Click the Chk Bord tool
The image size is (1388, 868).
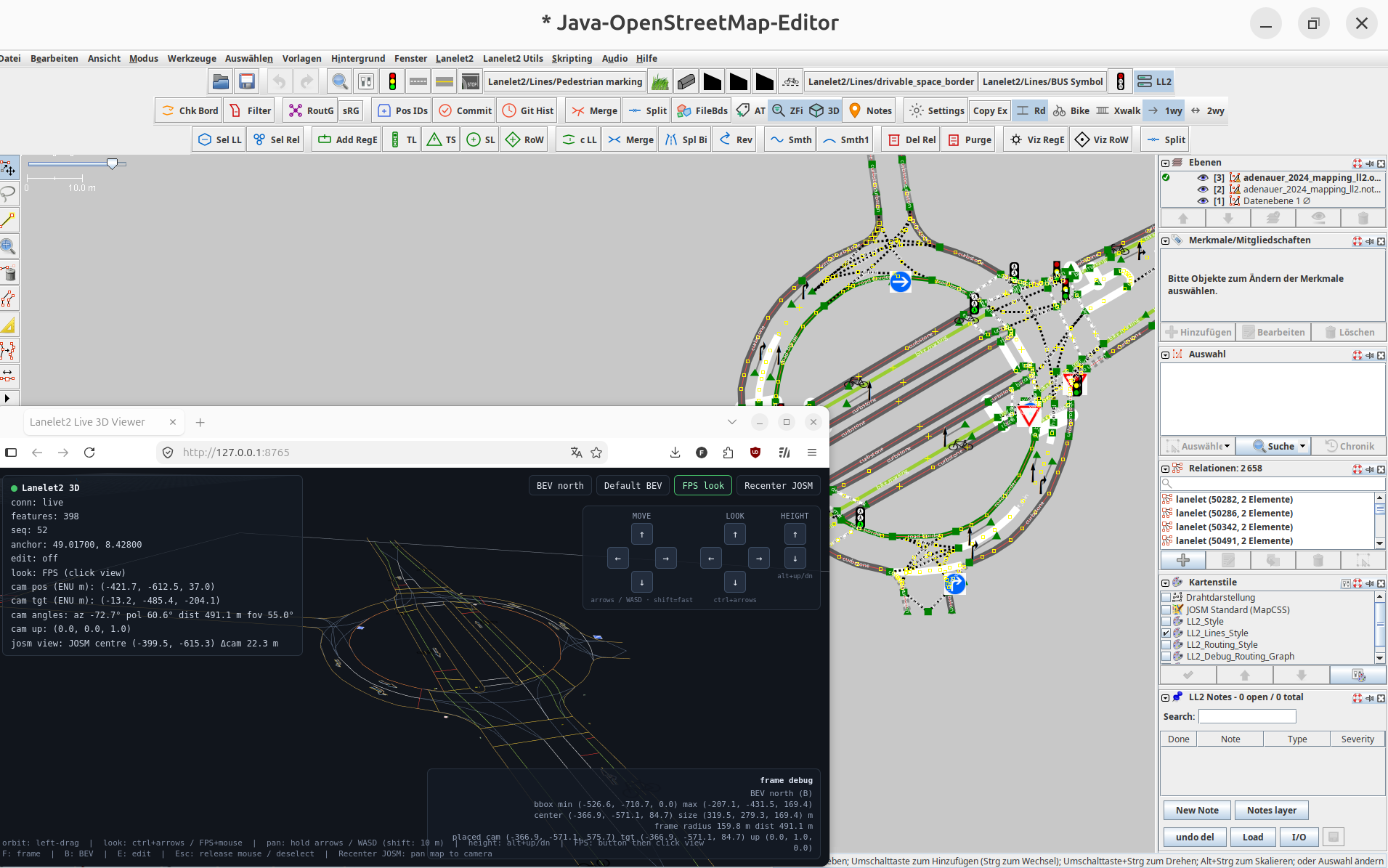[190, 110]
